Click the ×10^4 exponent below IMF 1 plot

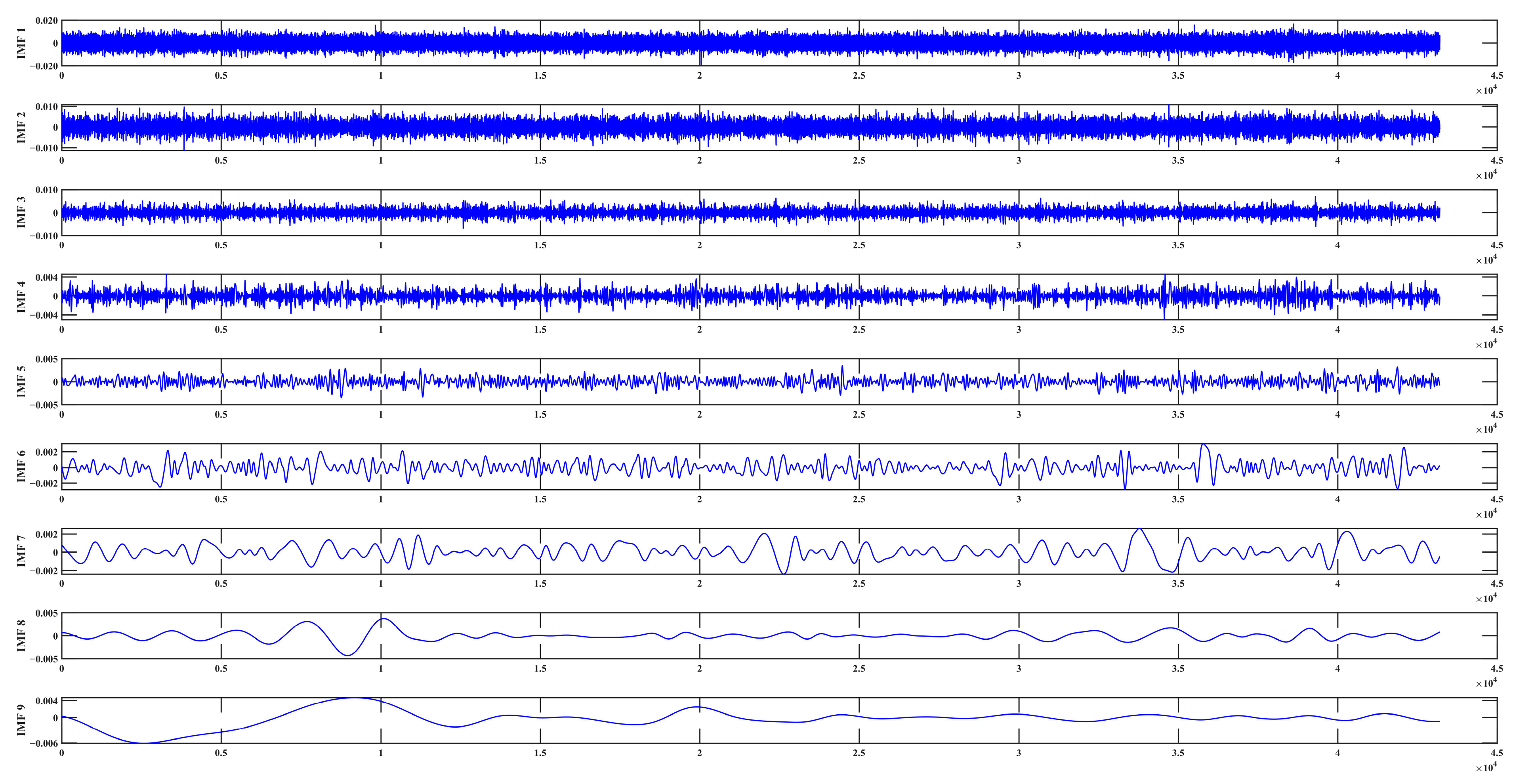[1486, 90]
